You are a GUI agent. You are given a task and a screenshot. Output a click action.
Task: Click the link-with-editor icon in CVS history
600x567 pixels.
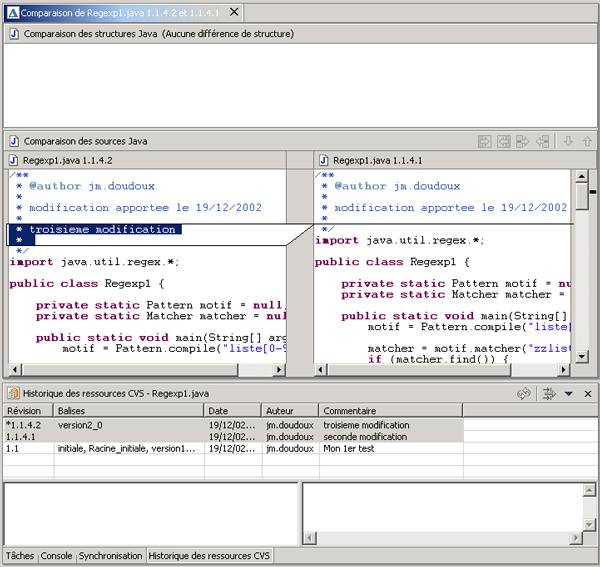(x=548, y=394)
